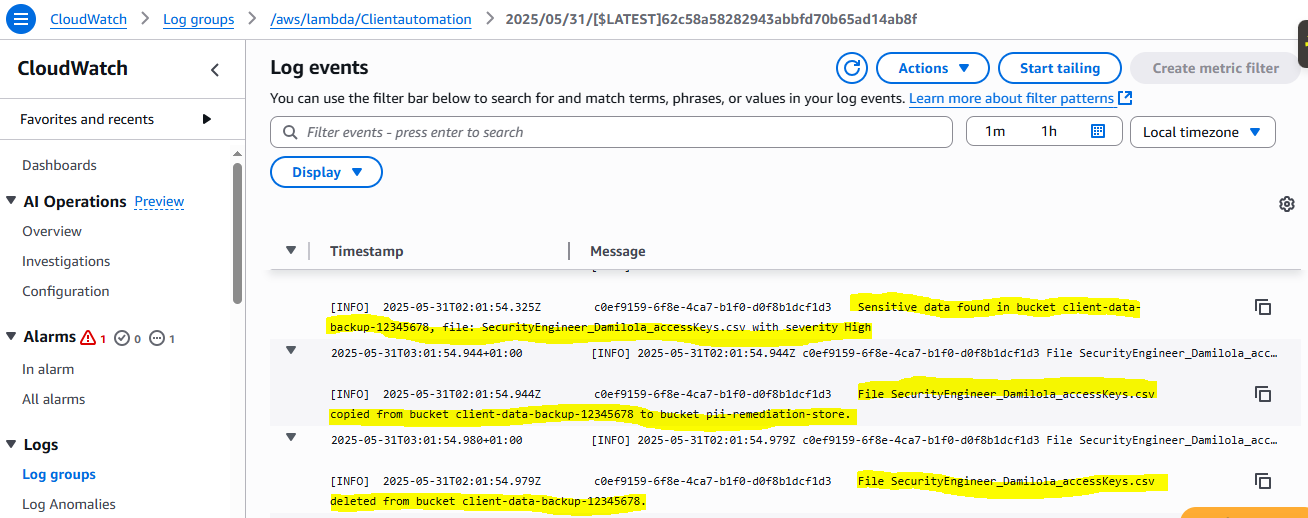Image resolution: width=1308 pixels, height=518 pixels.
Task: Click the search magnifier in filter bar
Action: tap(291, 132)
